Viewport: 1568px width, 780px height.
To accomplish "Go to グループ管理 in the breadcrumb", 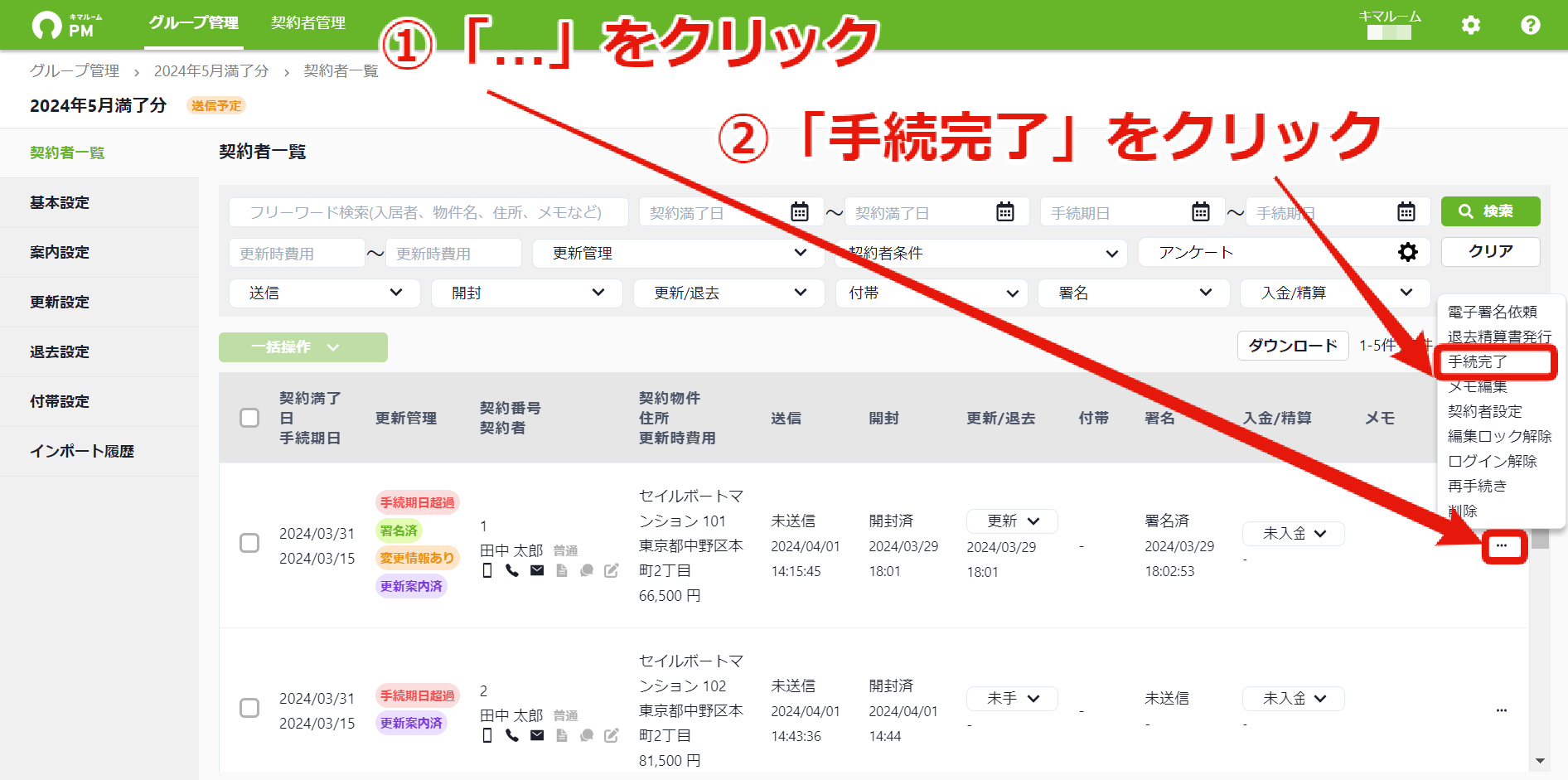I will click(75, 71).
